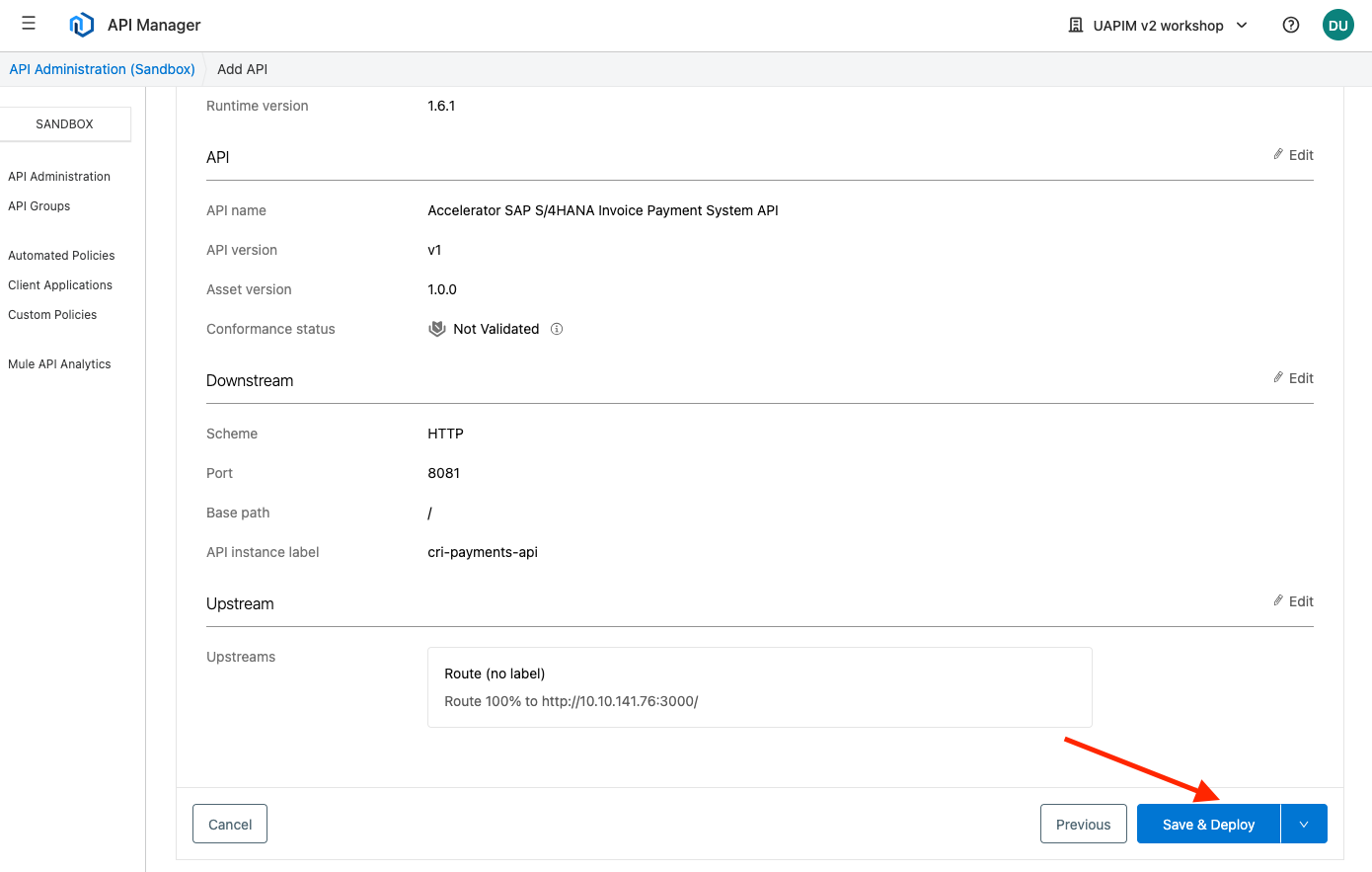Open API Administration in the sidebar

(x=59, y=177)
